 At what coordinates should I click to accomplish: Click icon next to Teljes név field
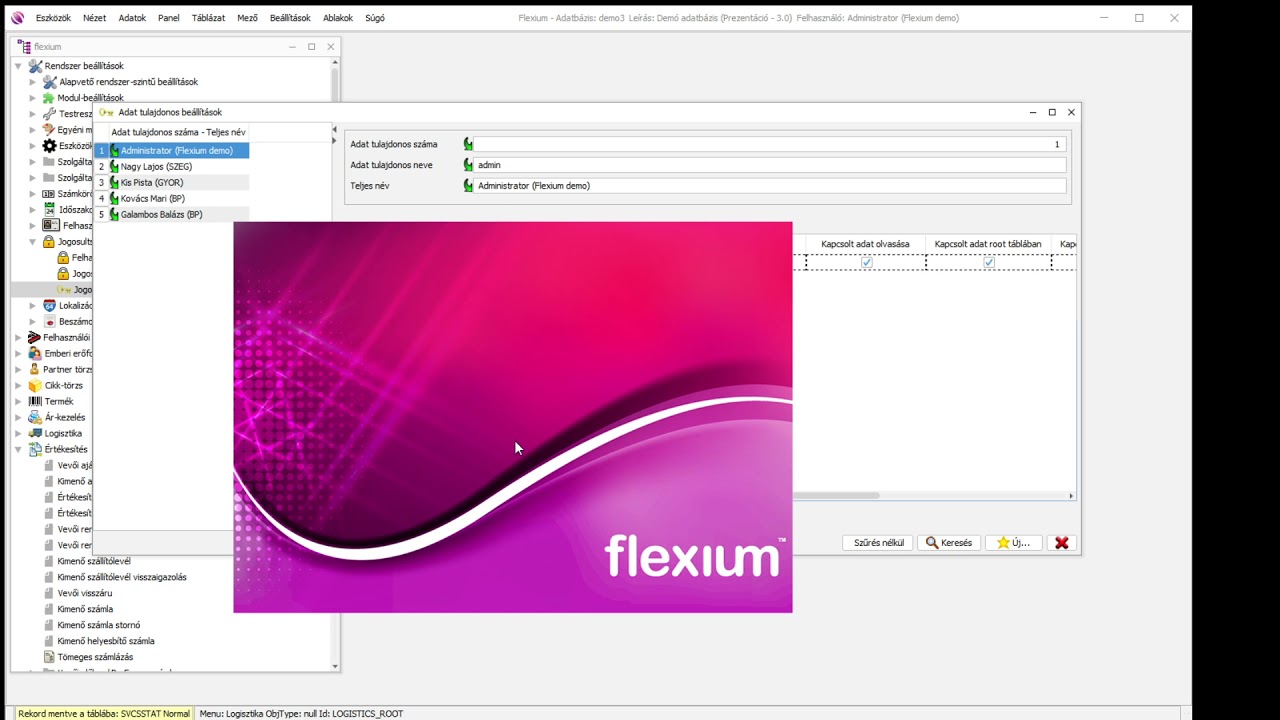(x=468, y=186)
